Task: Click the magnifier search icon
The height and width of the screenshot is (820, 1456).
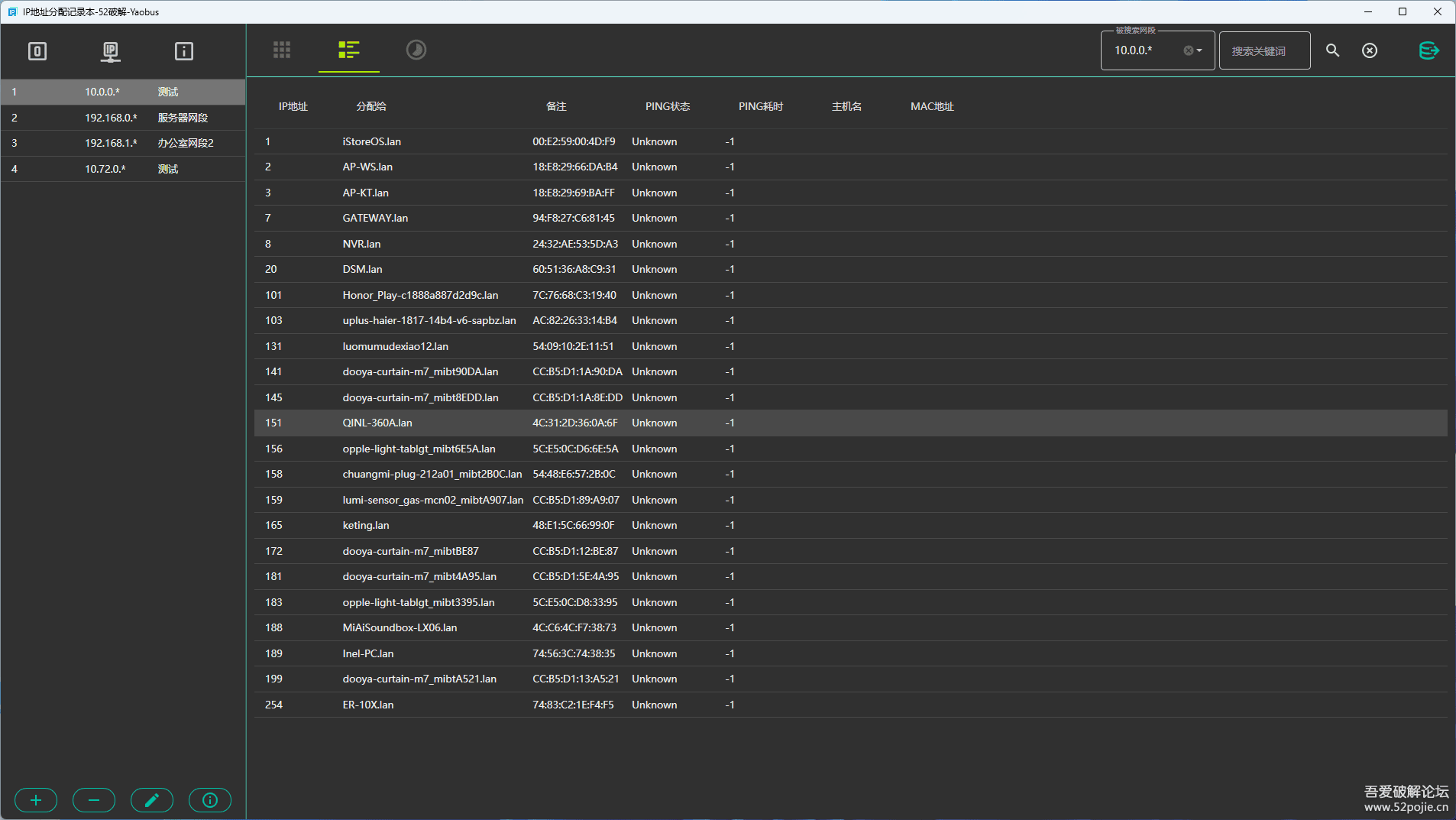Action: tap(1332, 50)
